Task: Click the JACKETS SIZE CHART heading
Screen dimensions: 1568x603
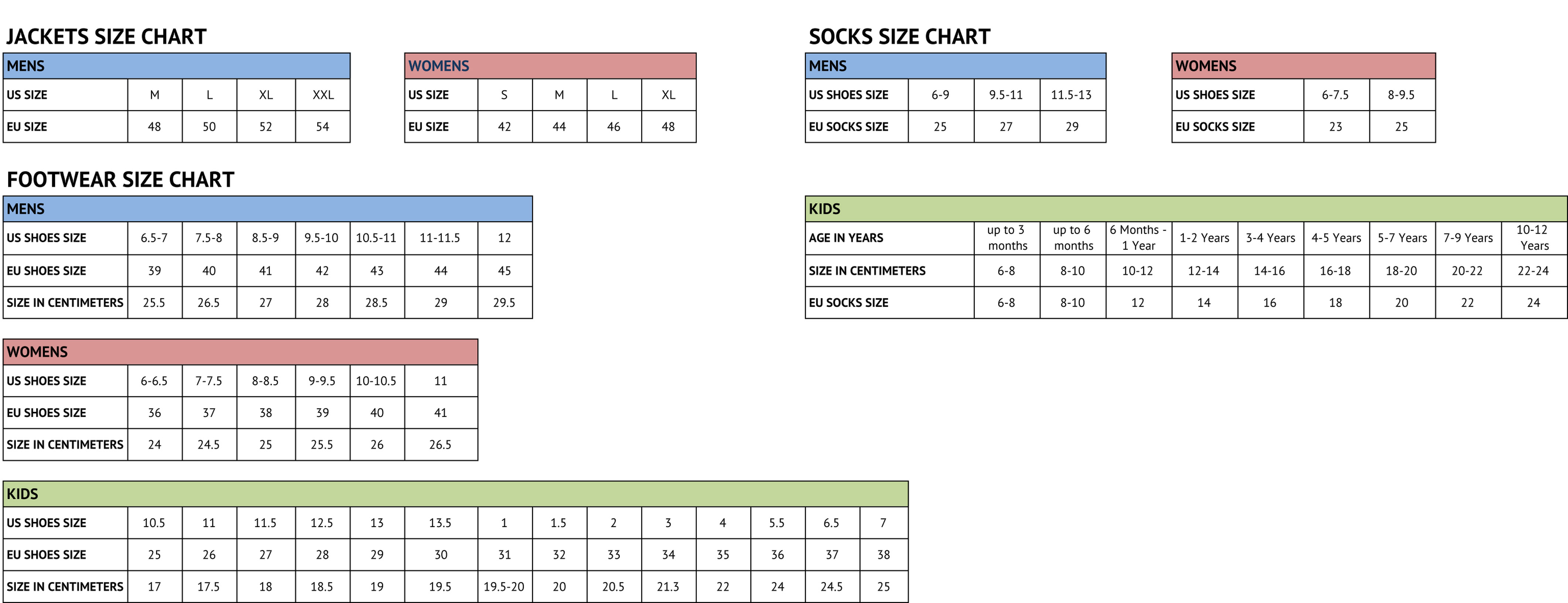Action: (106, 37)
